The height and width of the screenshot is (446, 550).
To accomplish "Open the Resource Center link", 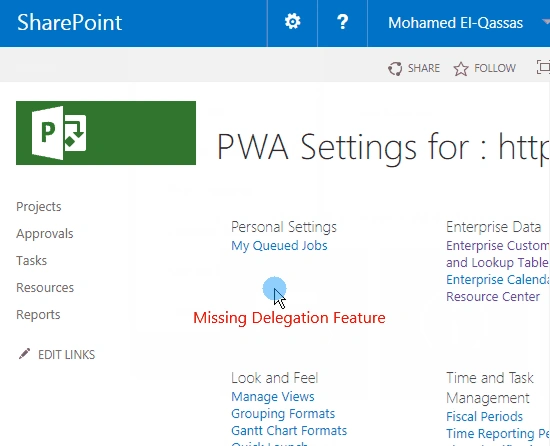I will click(x=493, y=297).
